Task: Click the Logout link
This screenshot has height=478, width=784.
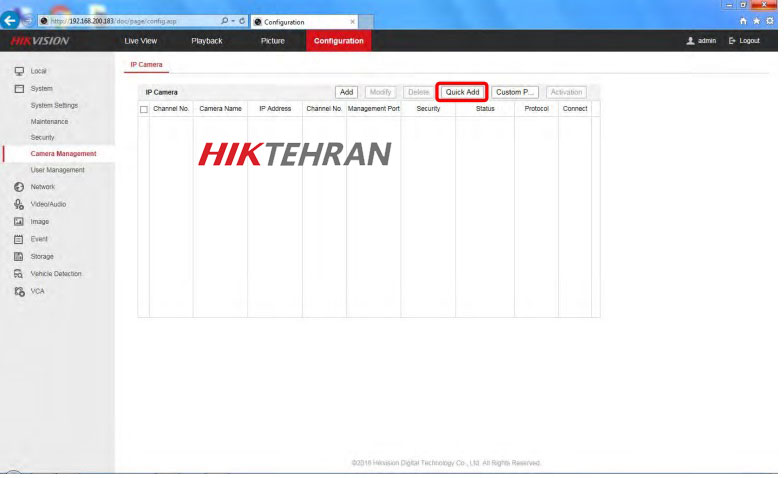Action: click(x=750, y=41)
